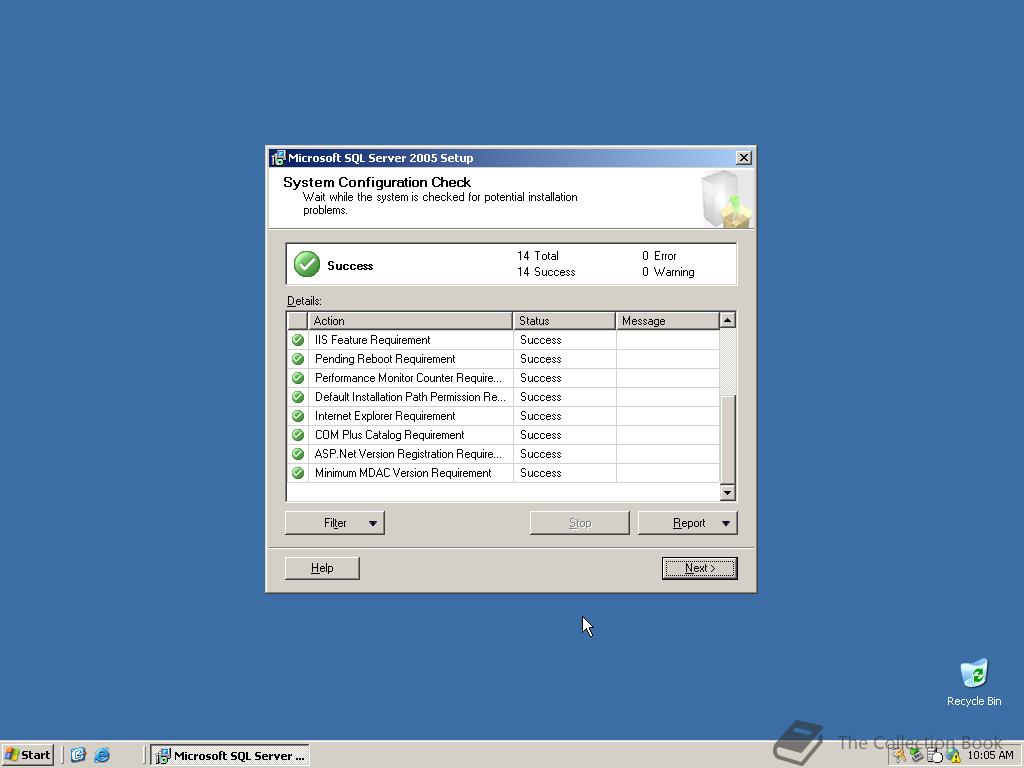Click the System Configuration Check heading
This screenshot has width=1024, height=768.
tap(377, 182)
